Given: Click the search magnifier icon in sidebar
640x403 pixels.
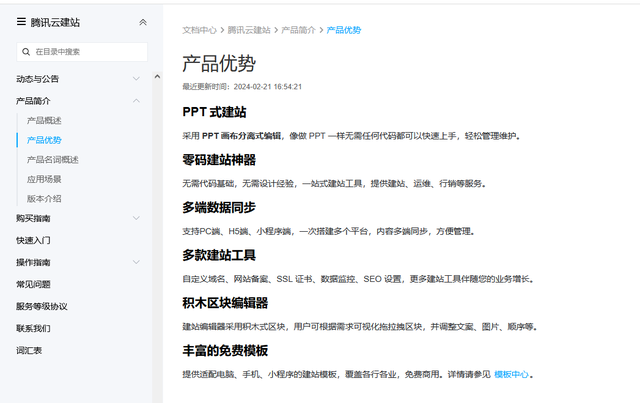Looking at the screenshot, I should point(26,52).
